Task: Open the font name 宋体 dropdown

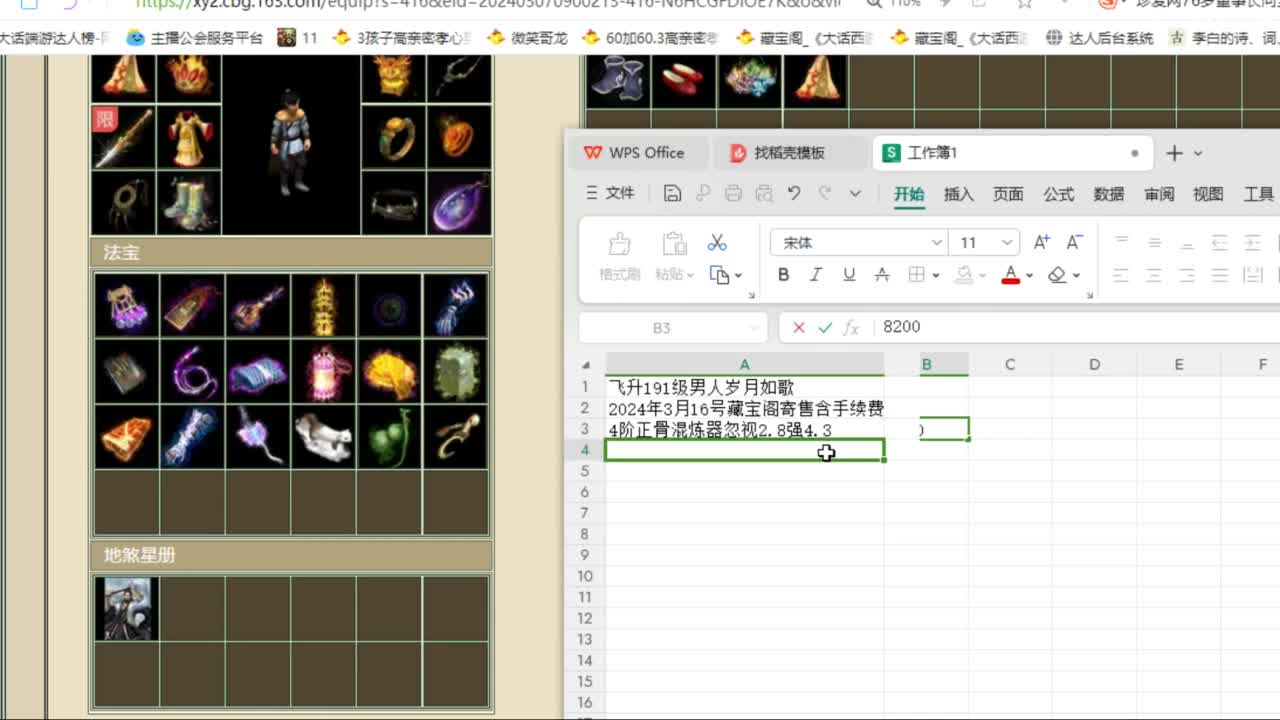Action: (x=937, y=243)
